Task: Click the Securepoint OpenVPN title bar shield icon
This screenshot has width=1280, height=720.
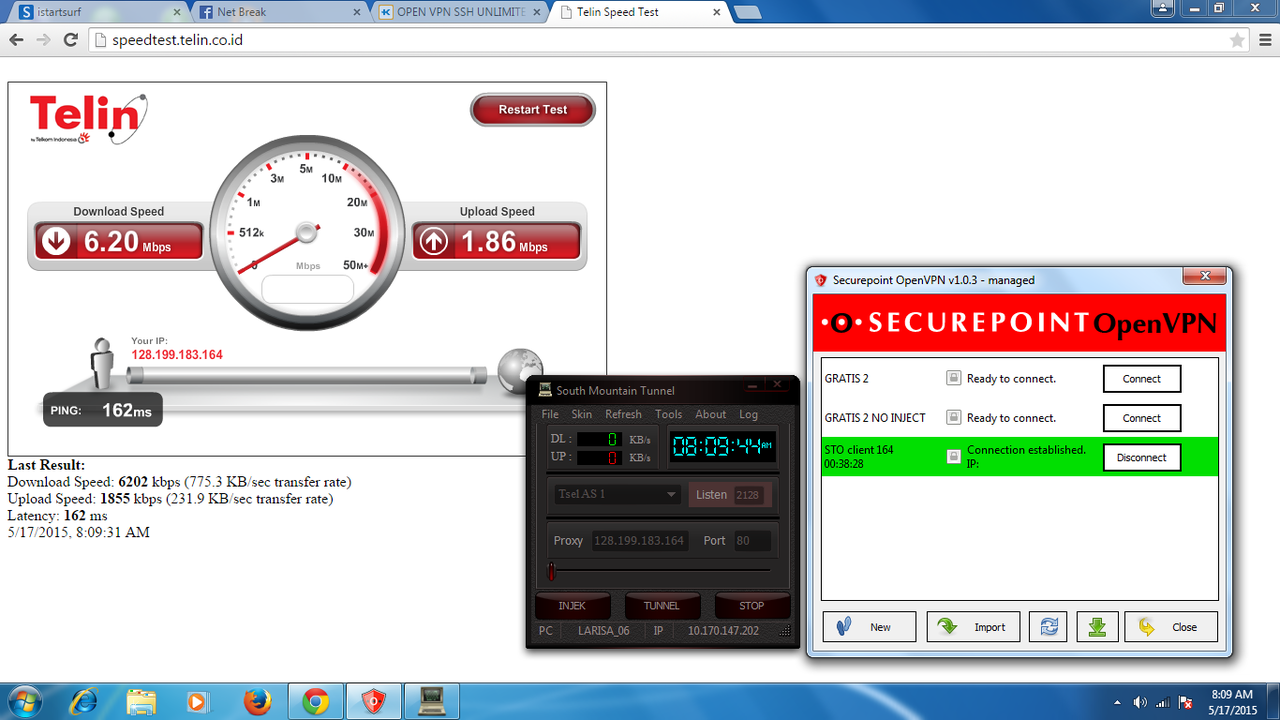Action: pos(821,280)
